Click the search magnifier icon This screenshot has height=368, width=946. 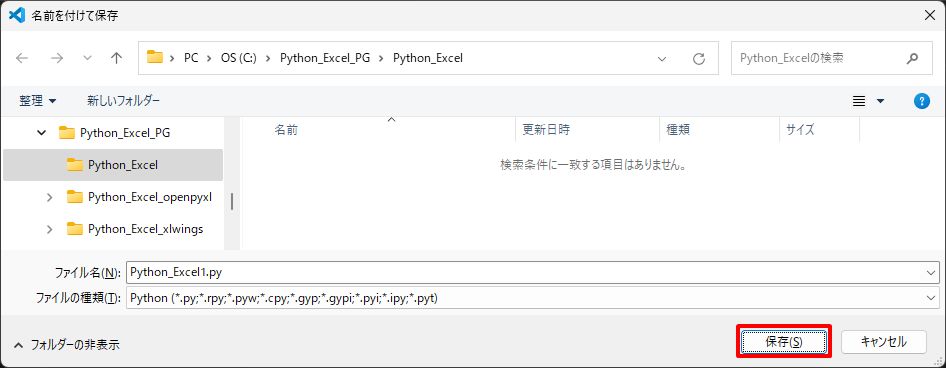[912, 59]
